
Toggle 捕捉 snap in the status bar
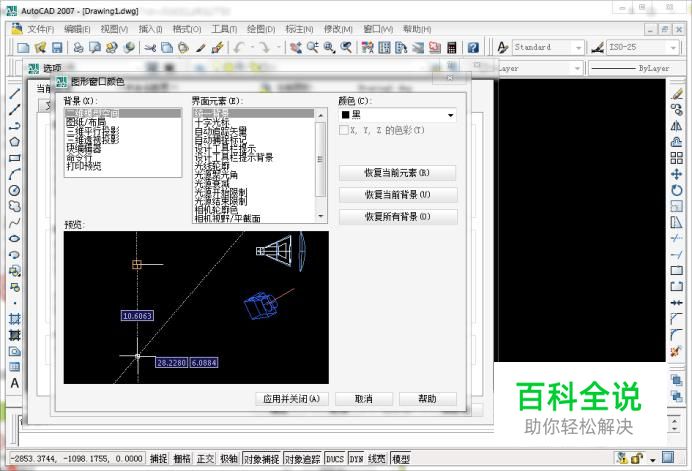[158, 459]
